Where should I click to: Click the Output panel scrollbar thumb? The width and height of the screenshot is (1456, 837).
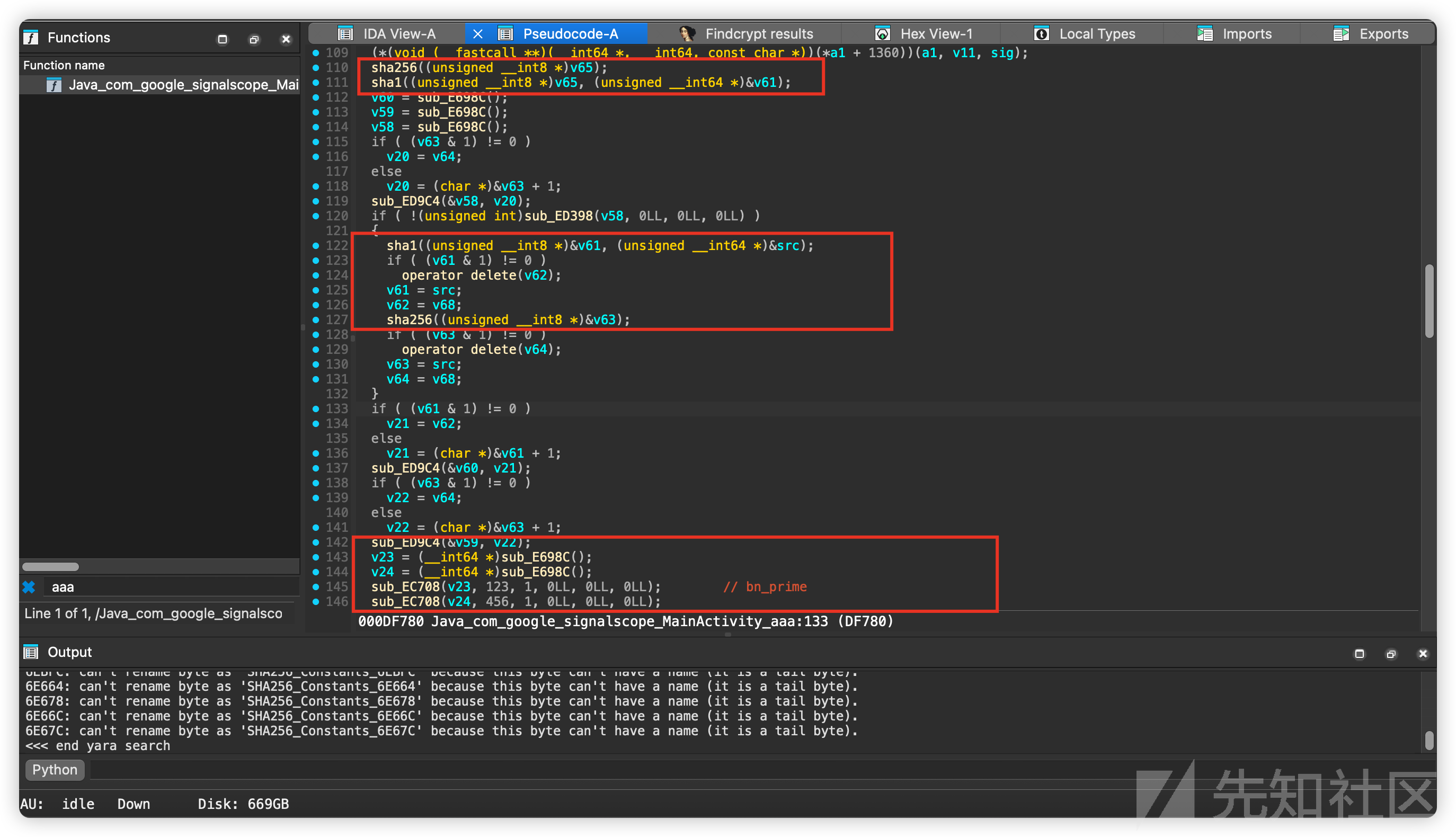[1428, 741]
